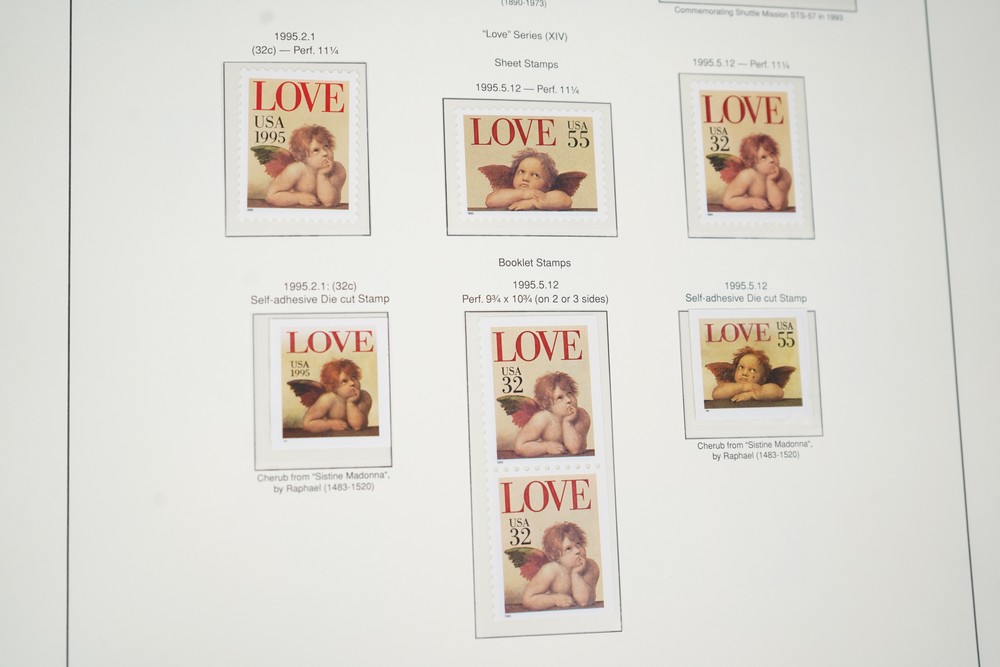1000x667 pixels.
Task: Click 'by Raphael (1483-1520)' under right stamp
Action: point(756,455)
